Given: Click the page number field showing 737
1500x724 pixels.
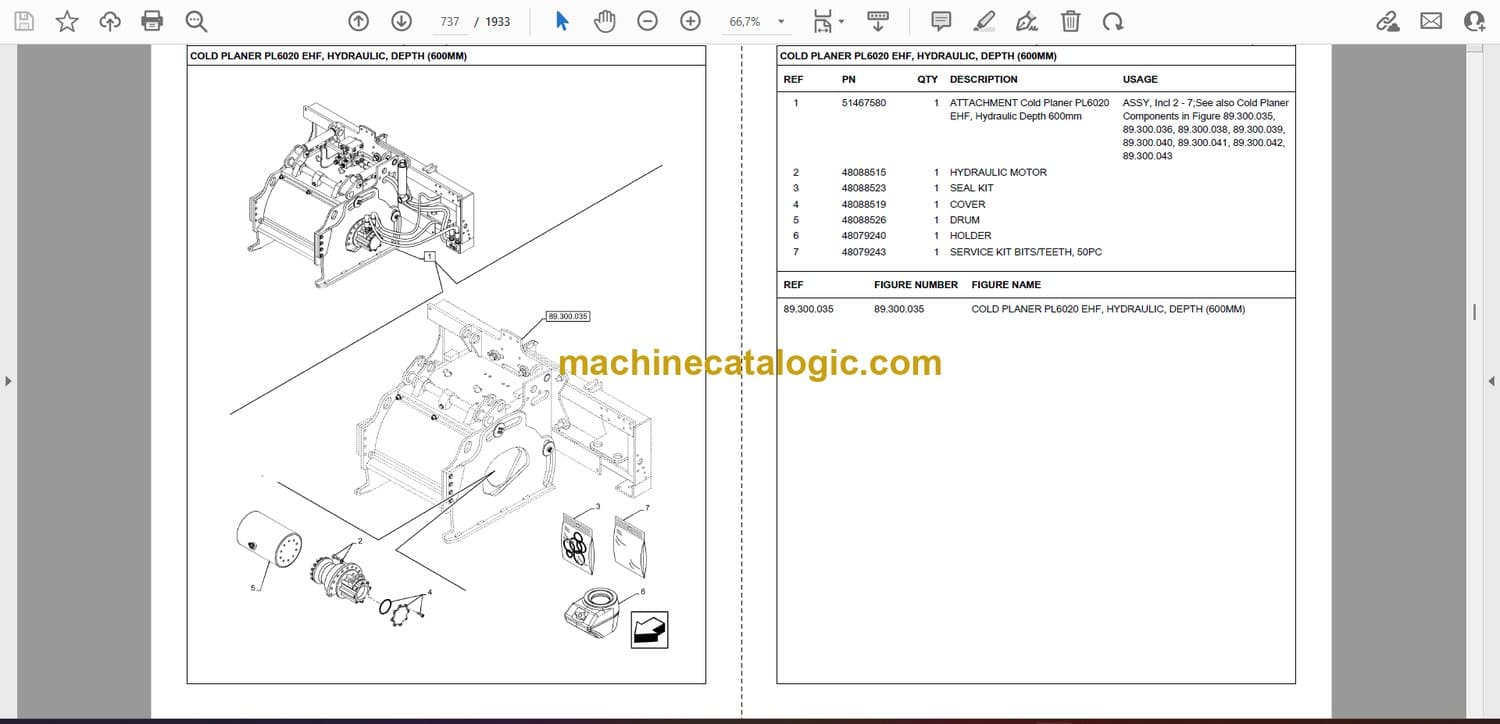Looking at the screenshot, I should point(449,21).
